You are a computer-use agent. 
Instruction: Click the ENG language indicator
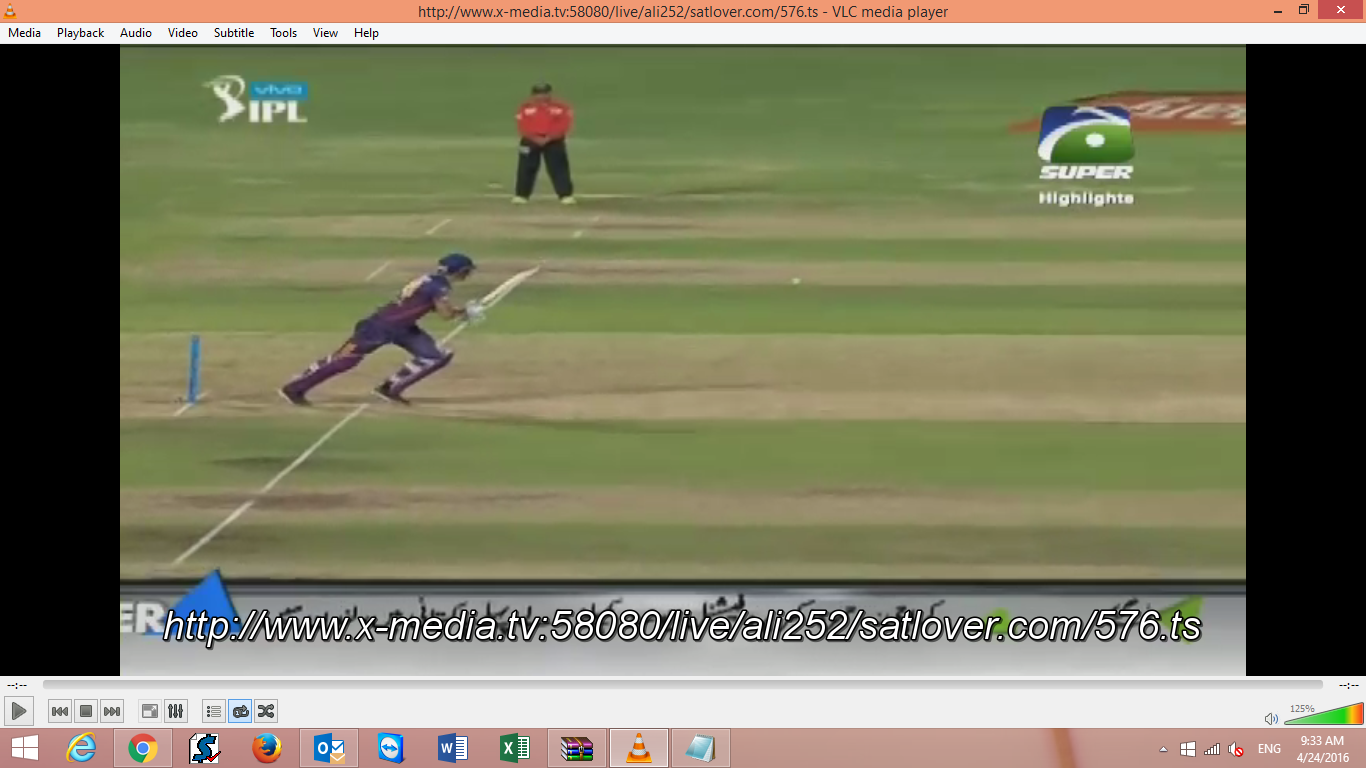[x=1269, y=749]
